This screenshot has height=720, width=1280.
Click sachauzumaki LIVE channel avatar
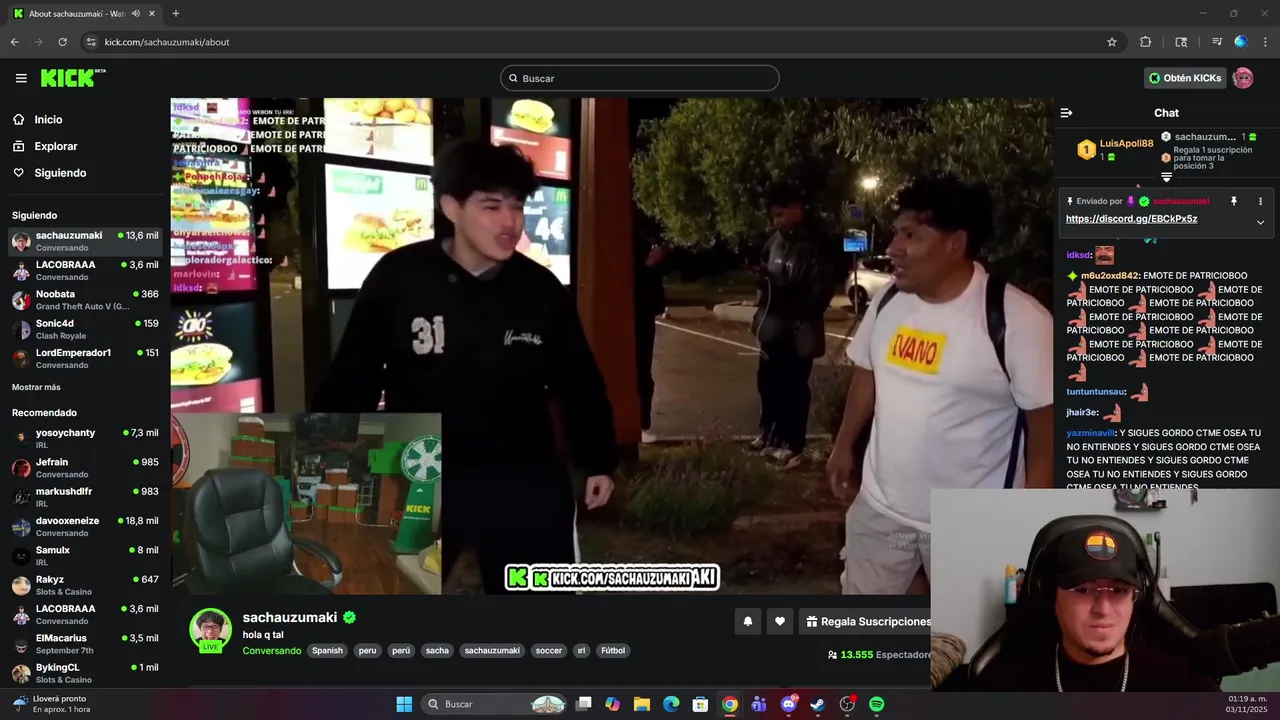coord(211,630)
